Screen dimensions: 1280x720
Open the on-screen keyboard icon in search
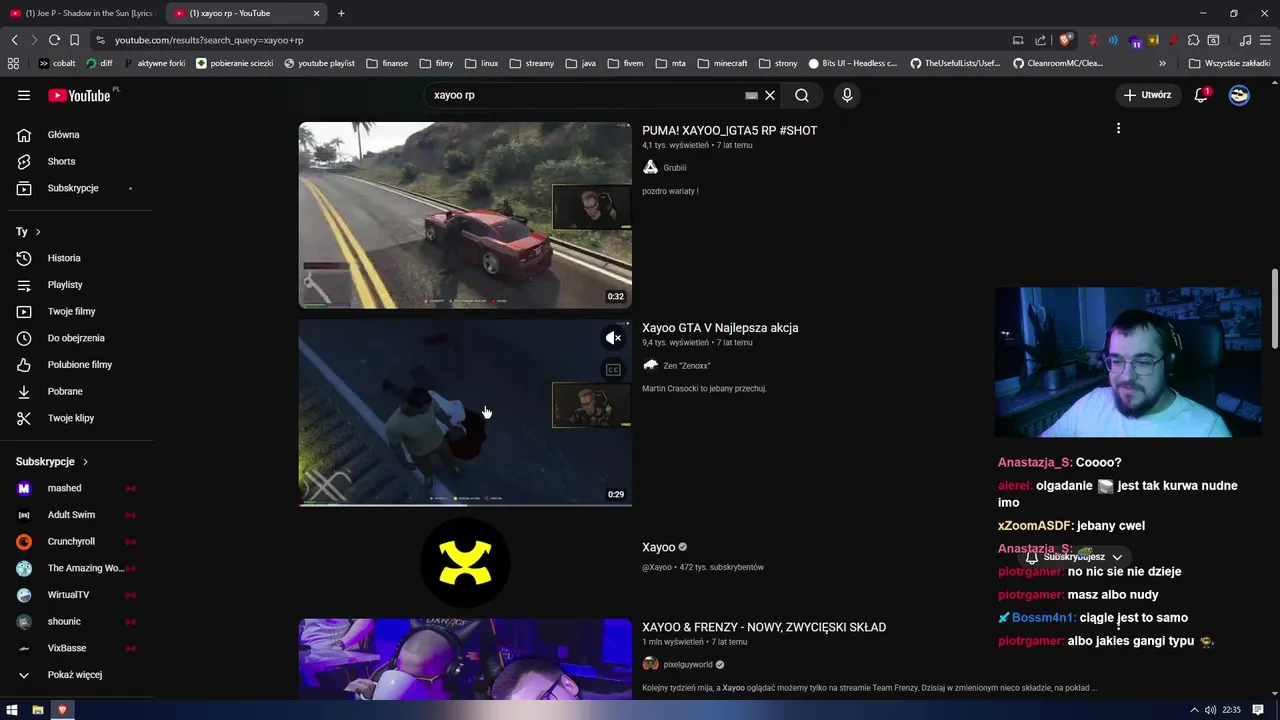click(751, 95)
